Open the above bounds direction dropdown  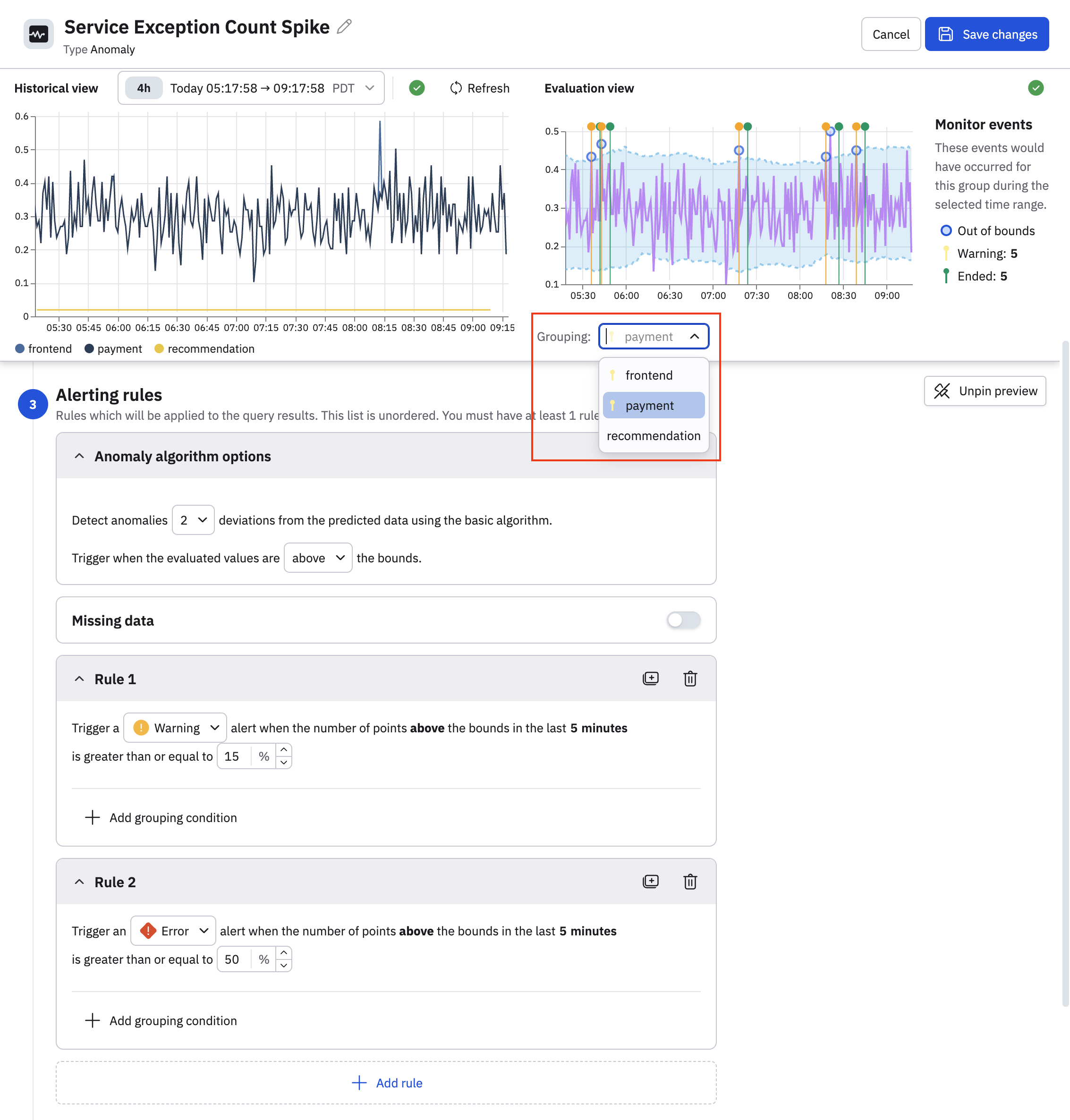point(318,558)
